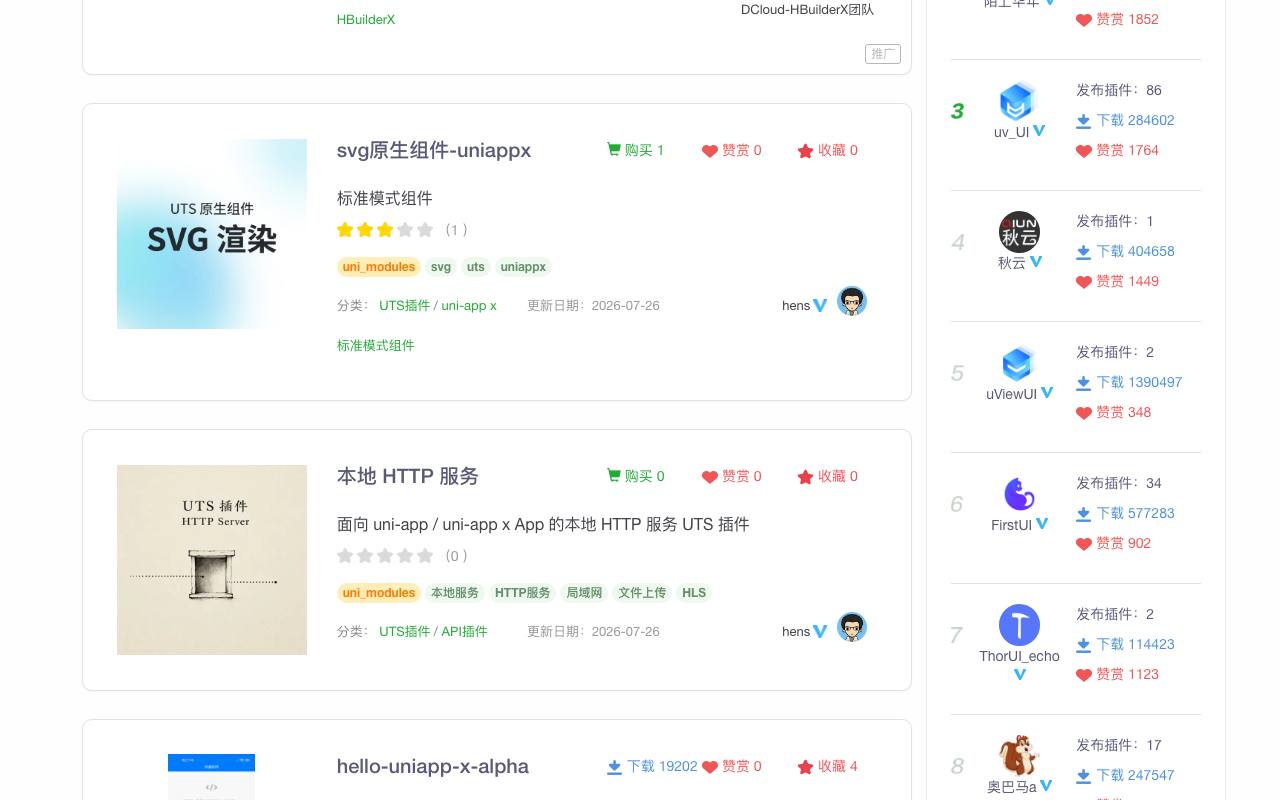Click the HLS tag
This screenshot has width=1280, height=800.
[x=694, y=593]
